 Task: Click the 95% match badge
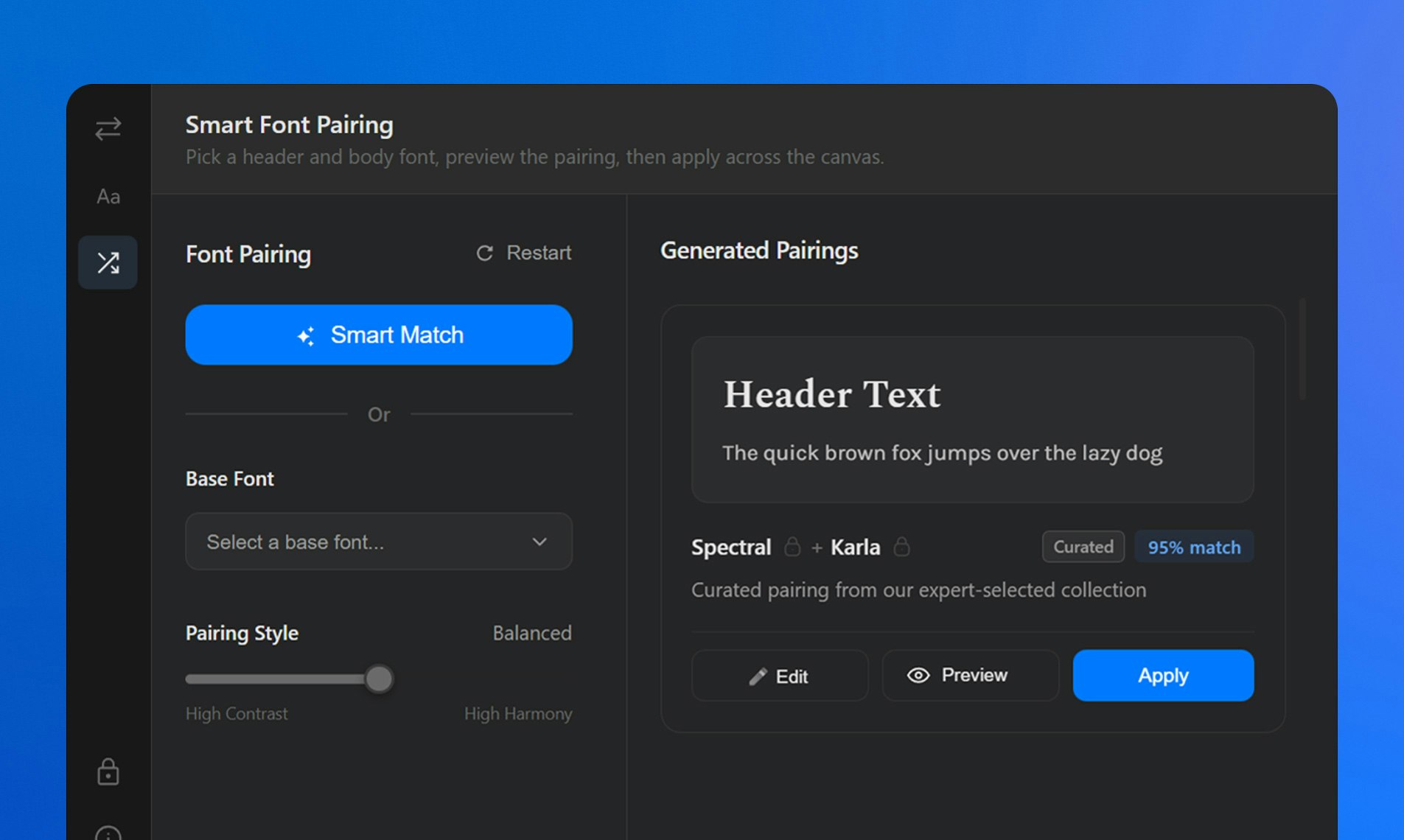click(1194, 547)
